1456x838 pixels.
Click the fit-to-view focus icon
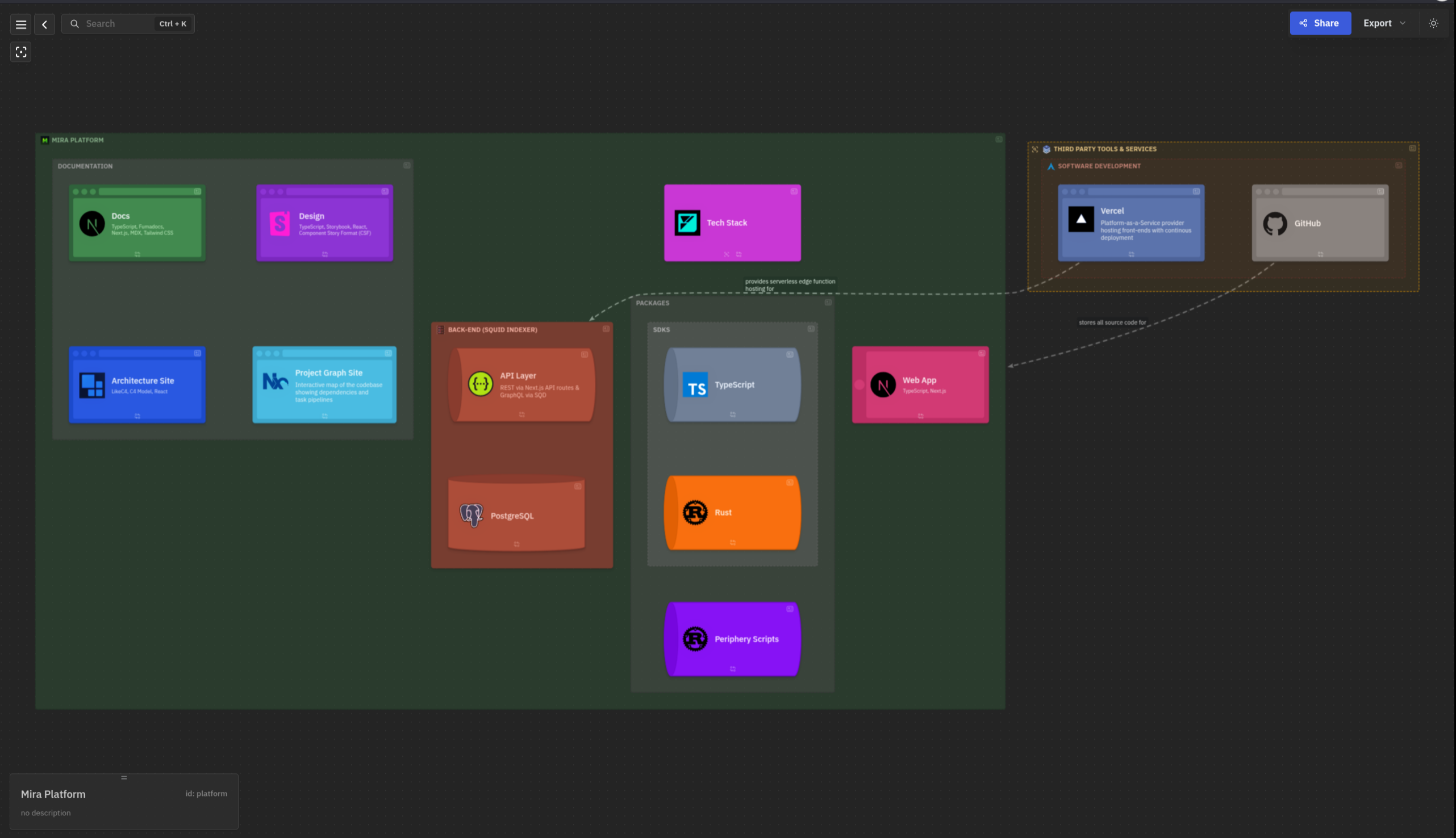20,52
